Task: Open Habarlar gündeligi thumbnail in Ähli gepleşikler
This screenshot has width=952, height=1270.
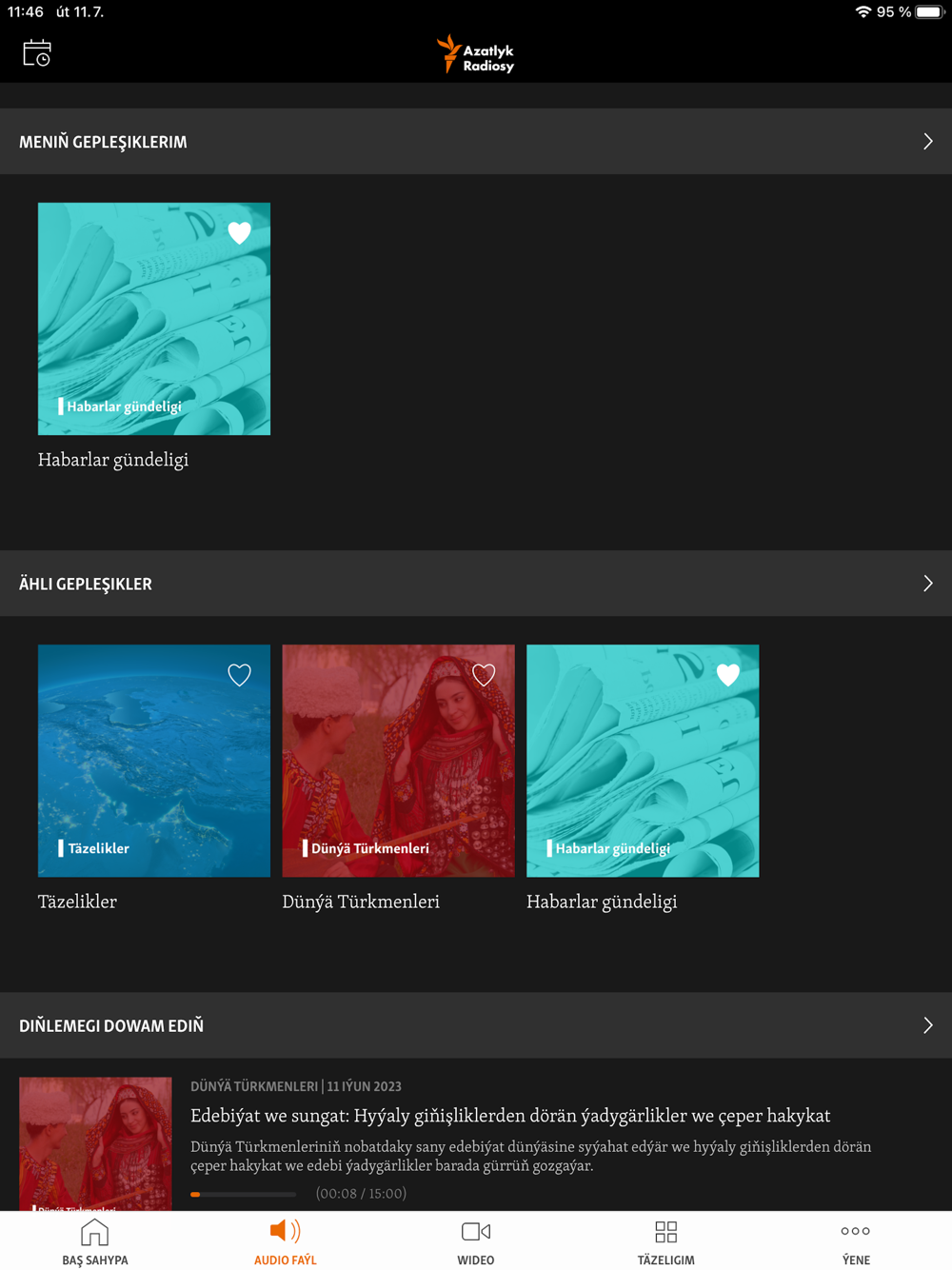Action: coord(643,761)
